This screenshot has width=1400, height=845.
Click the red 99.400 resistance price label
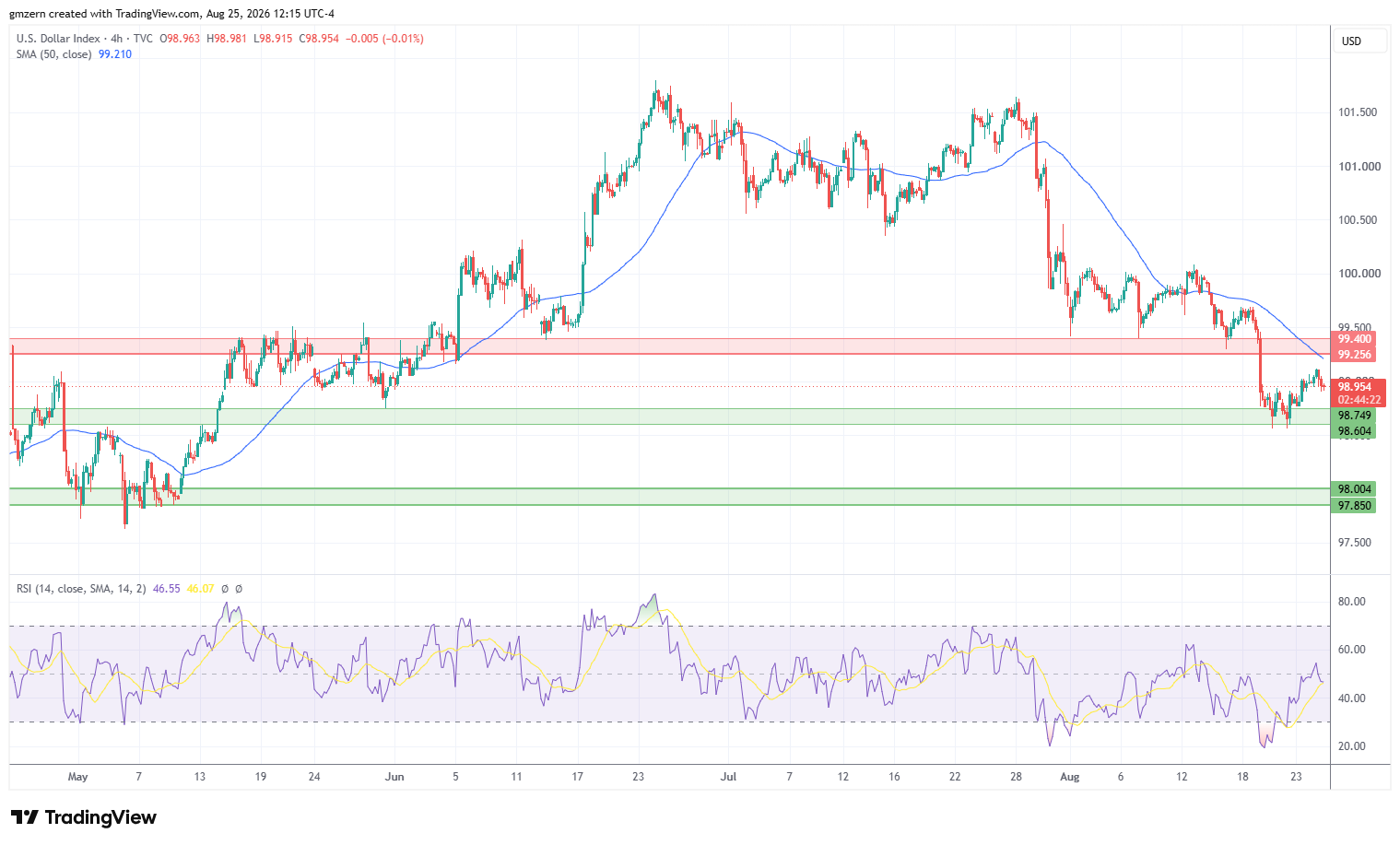(1355, 339)
